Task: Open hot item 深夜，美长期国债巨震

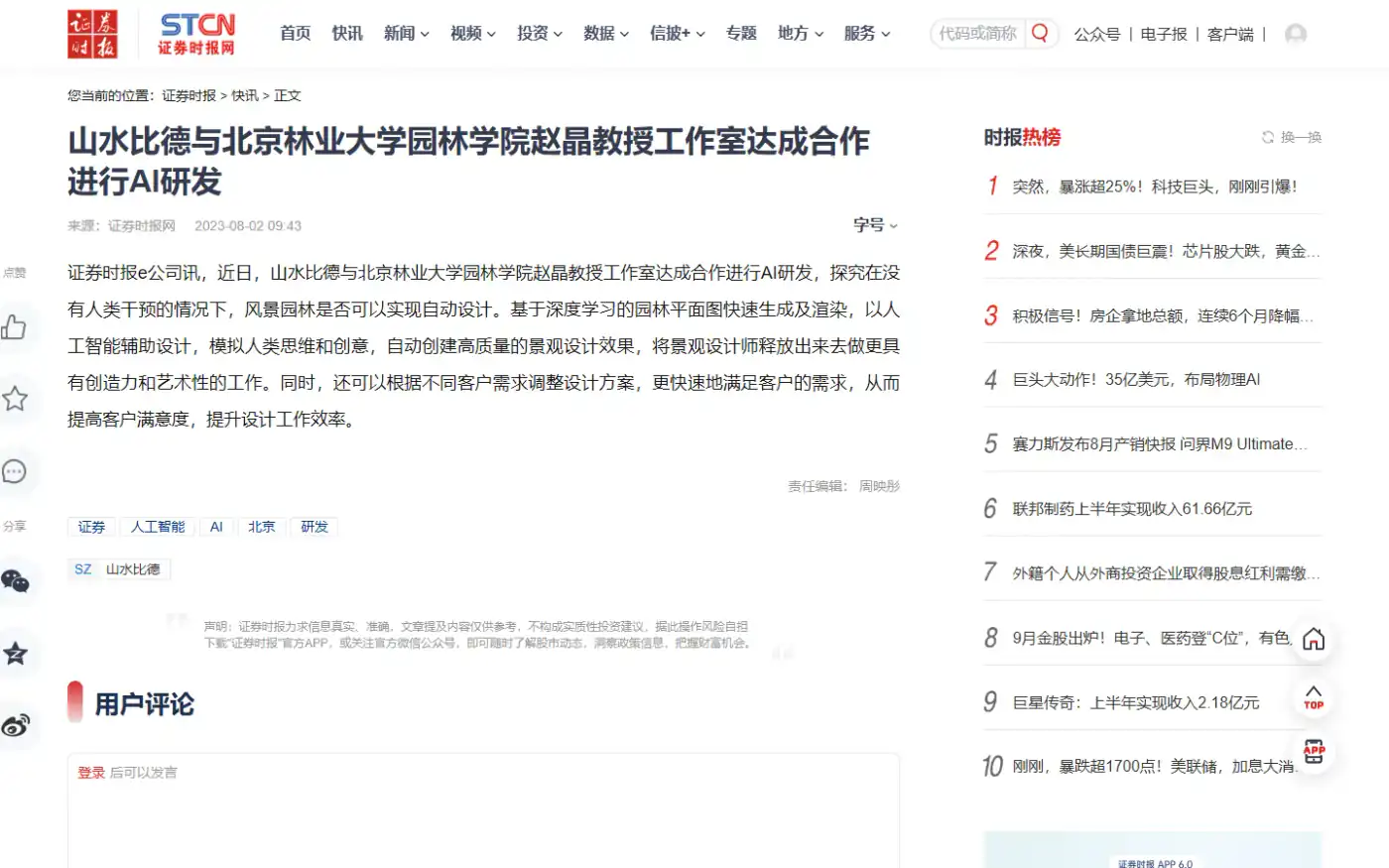Action: coord(1166,251)
